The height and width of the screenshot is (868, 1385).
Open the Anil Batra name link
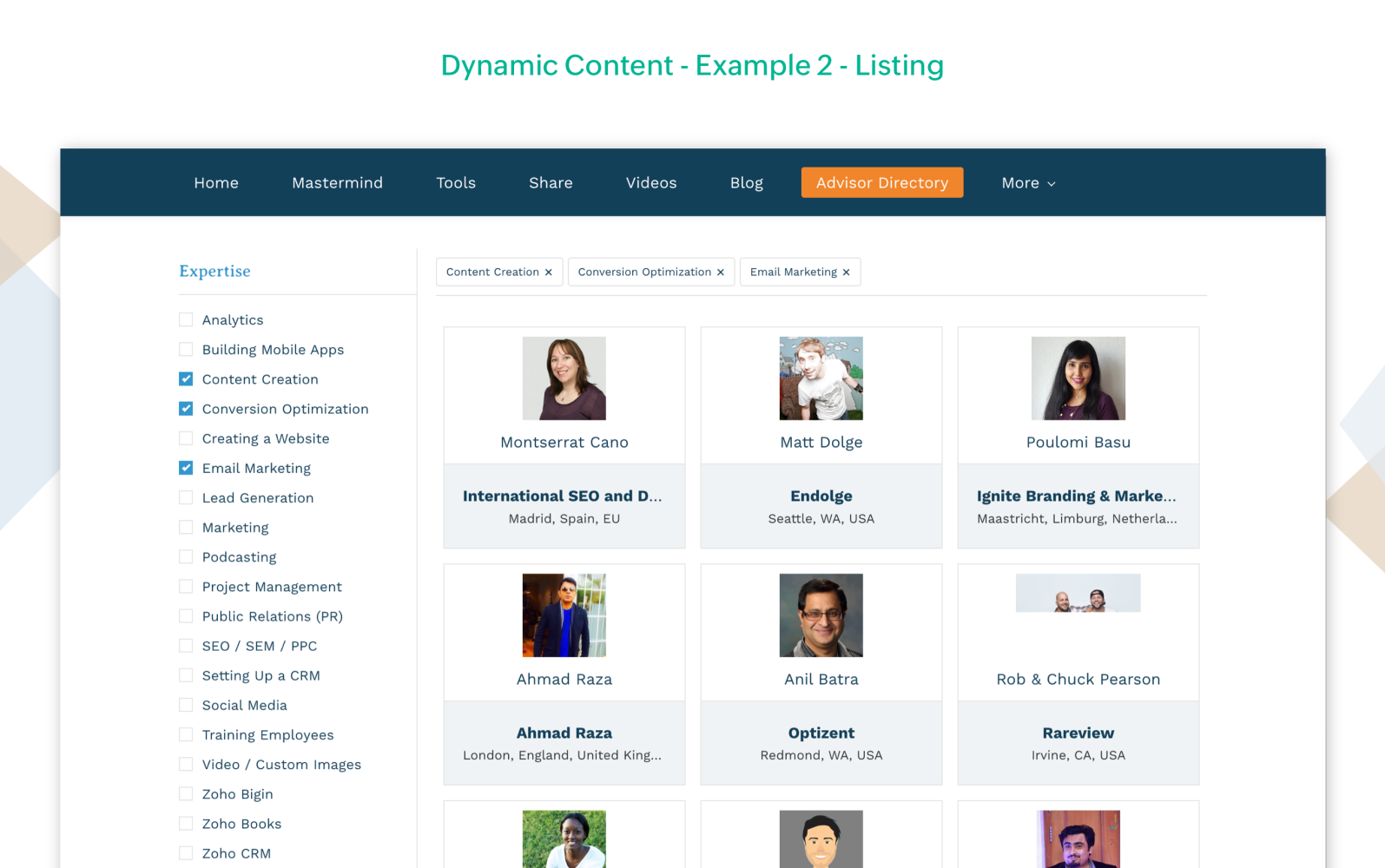pyautogui.click(x=821, y=679)
